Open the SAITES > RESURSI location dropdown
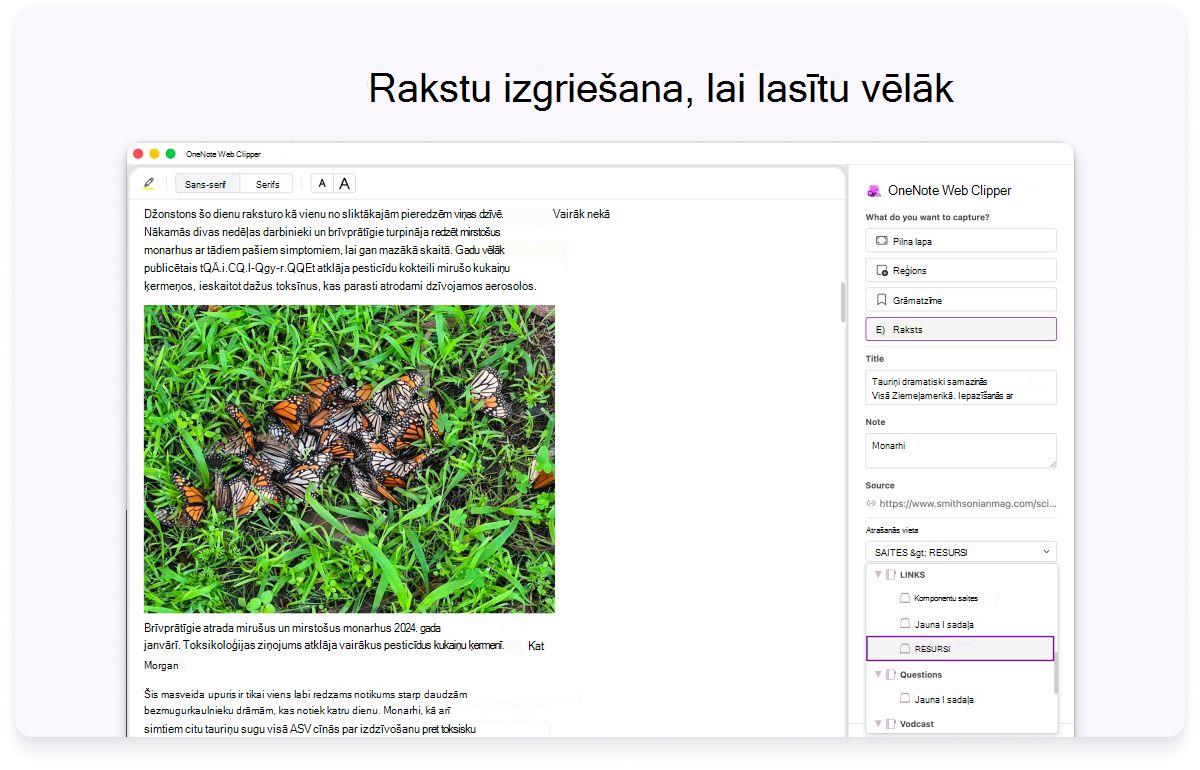This screenshot has width=1200, height=770. [961, 552]
